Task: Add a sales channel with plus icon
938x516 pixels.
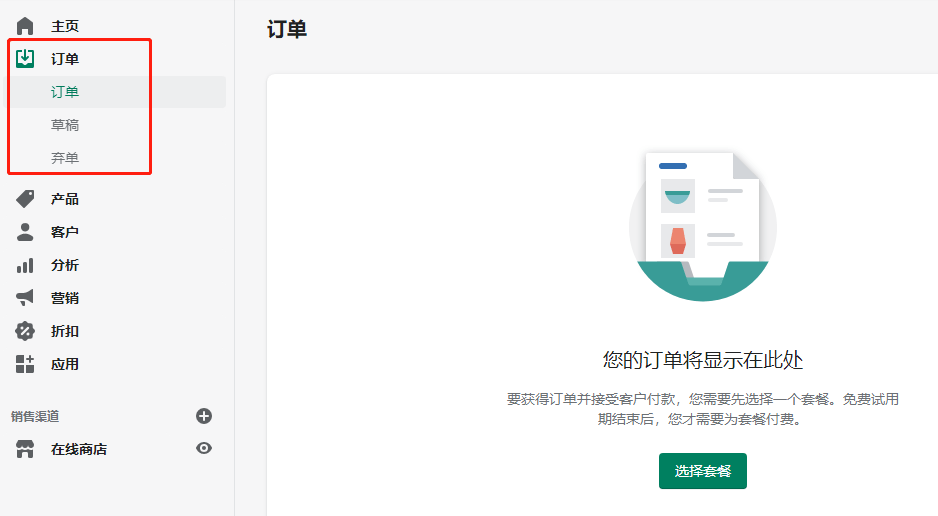Action: [x=204, y=416]
